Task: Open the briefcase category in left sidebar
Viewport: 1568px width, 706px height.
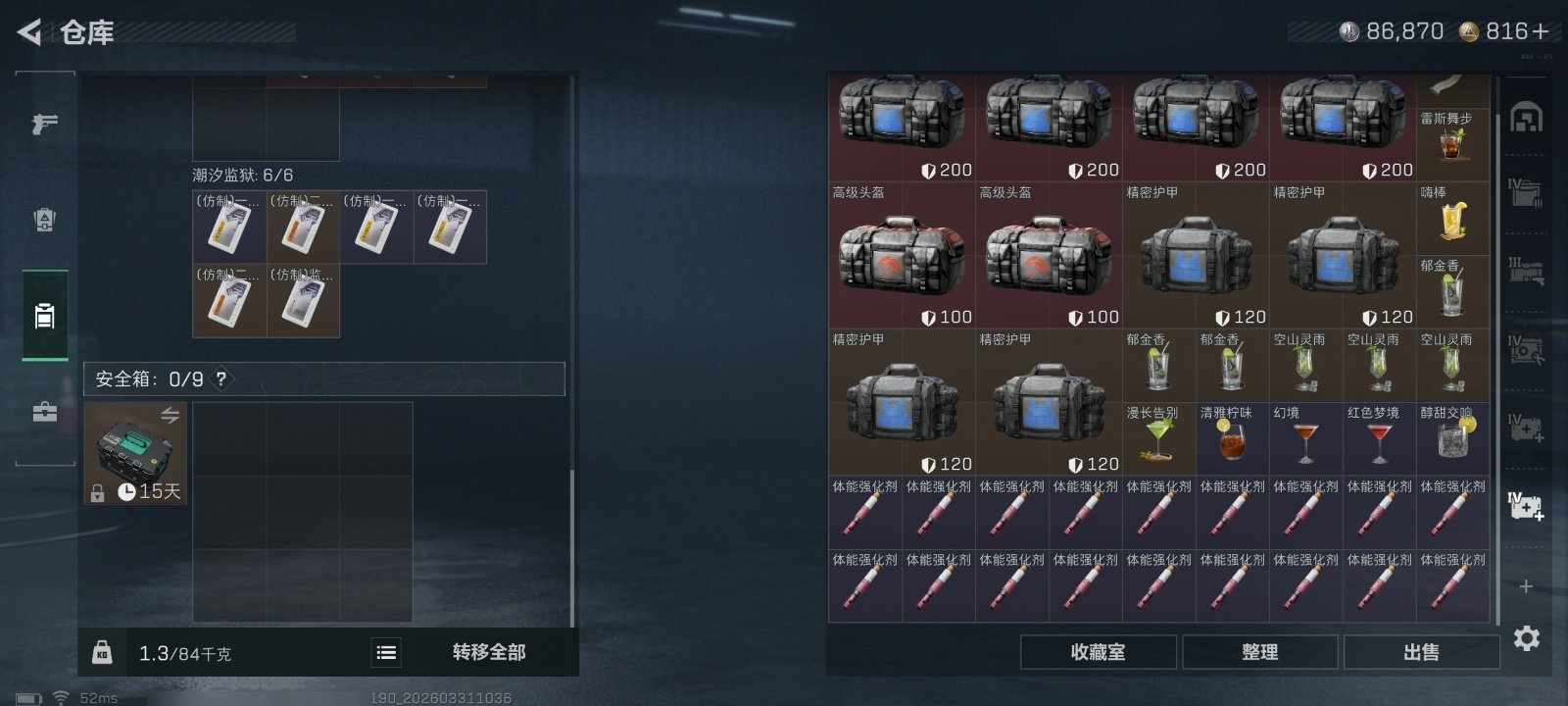Action: point(45,411)
